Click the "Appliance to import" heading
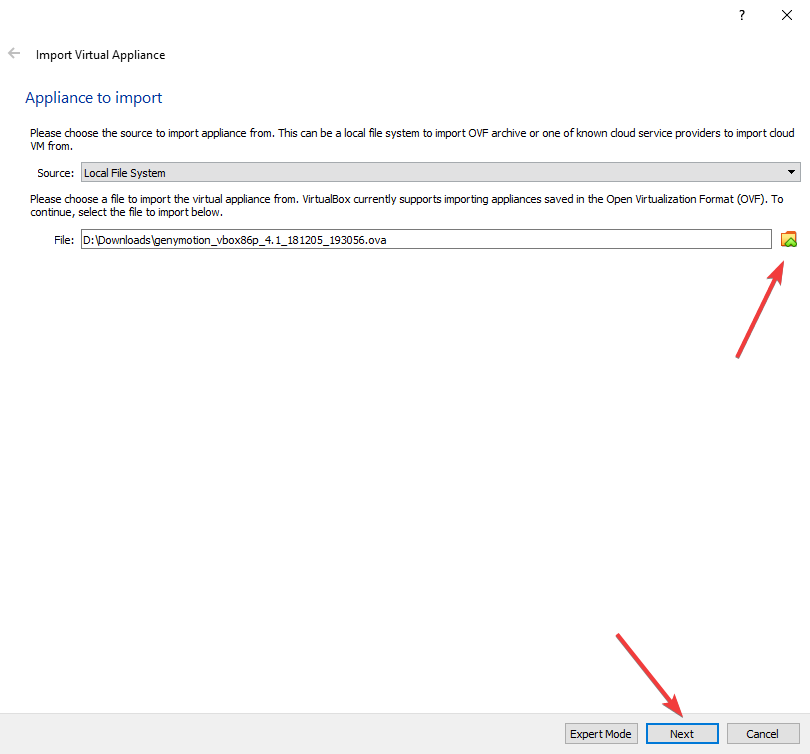Viewport: 810px width, 754px height. pos(93,98)
